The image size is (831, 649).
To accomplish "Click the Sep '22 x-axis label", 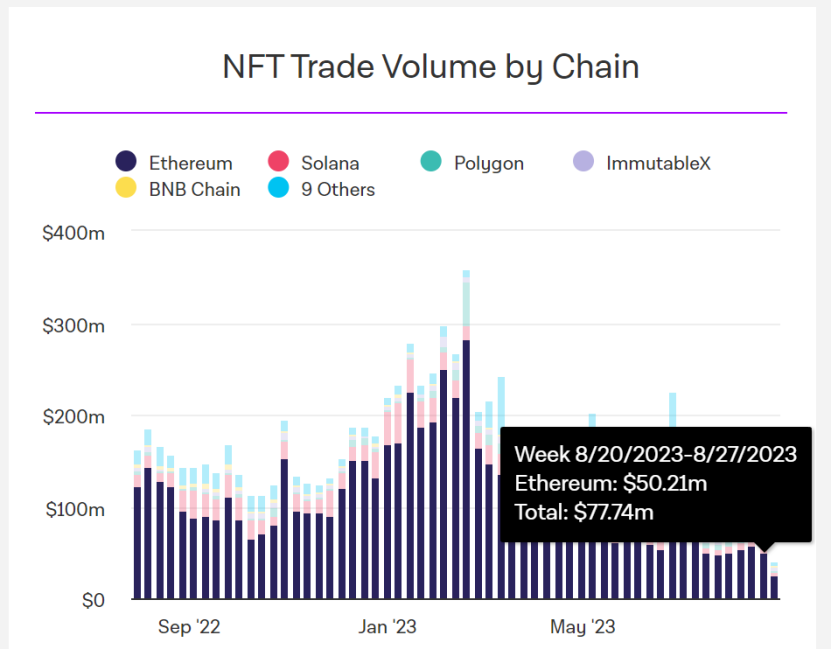I will (188, 627).
